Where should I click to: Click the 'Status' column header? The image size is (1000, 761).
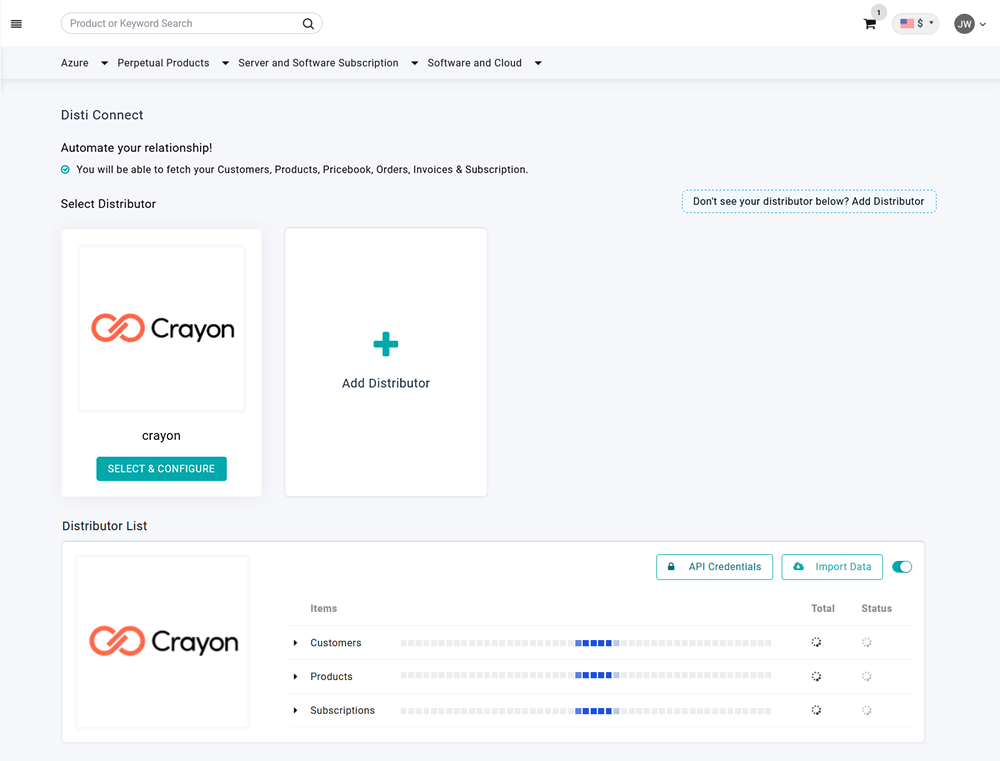[x=877, y=609]
